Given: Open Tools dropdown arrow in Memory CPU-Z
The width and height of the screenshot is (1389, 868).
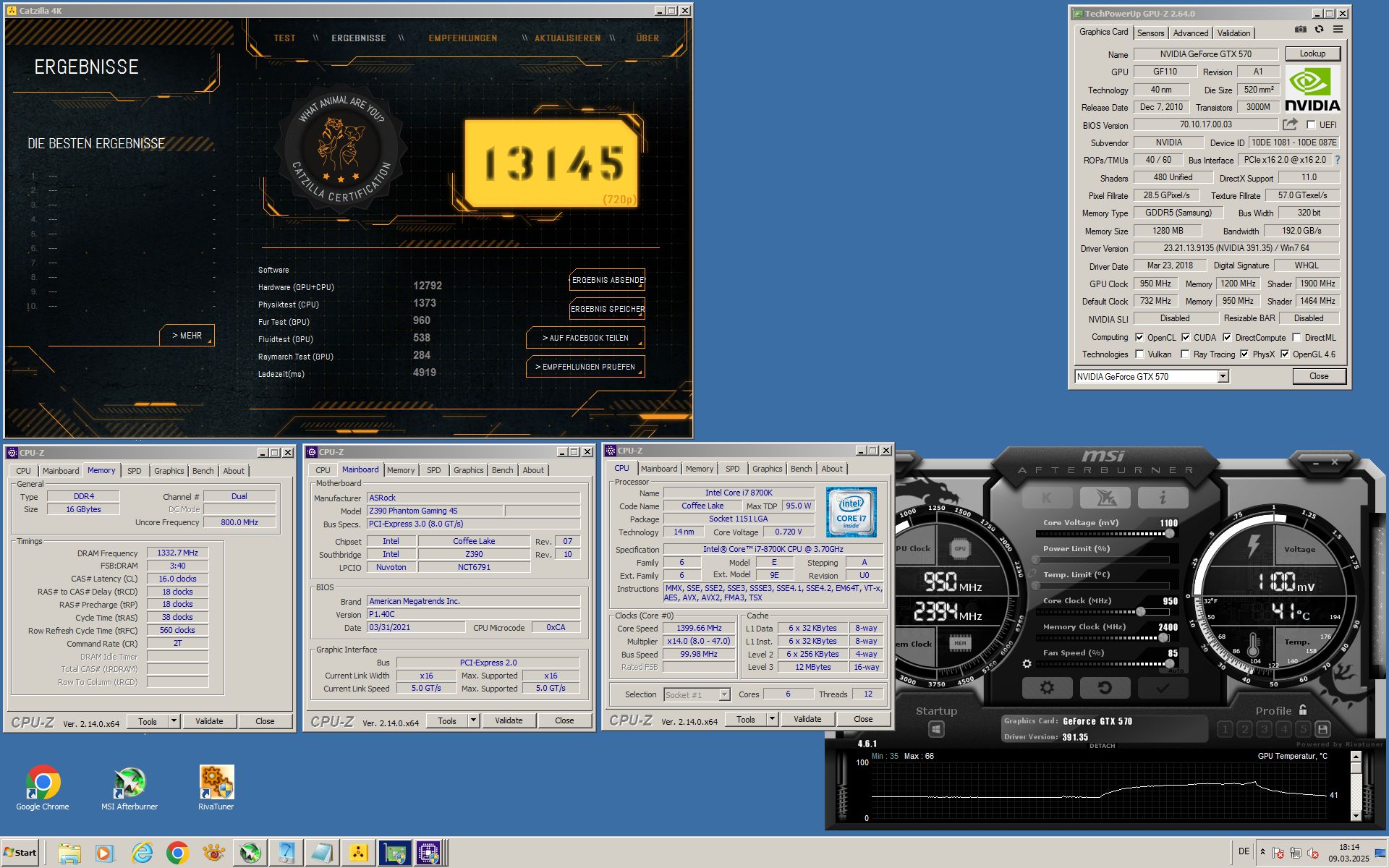Looking at the screenshot, I should [174, 721].
